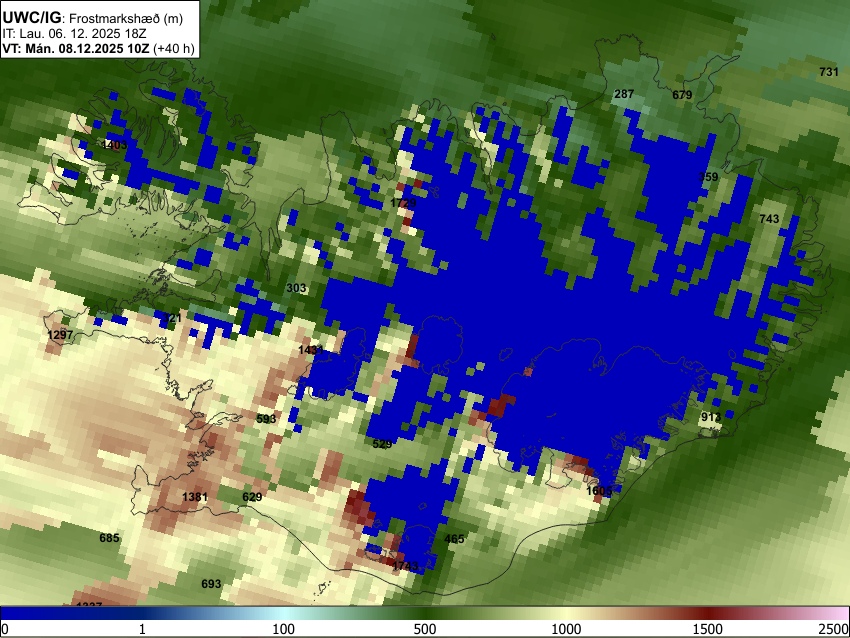Click the map value 629

click(x=252, y=497)
